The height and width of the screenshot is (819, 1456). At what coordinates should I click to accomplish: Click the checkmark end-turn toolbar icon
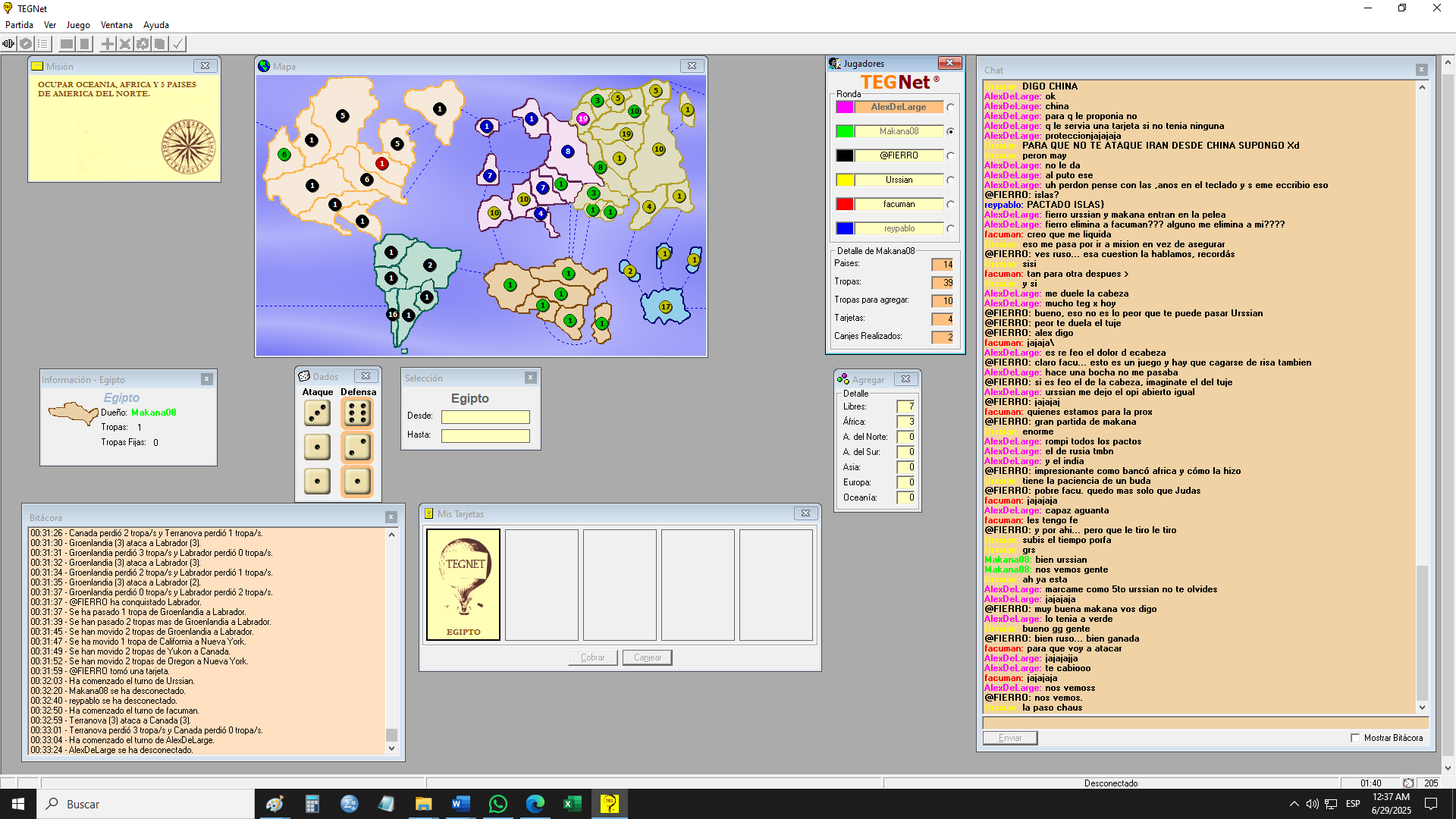pos(177,44)
